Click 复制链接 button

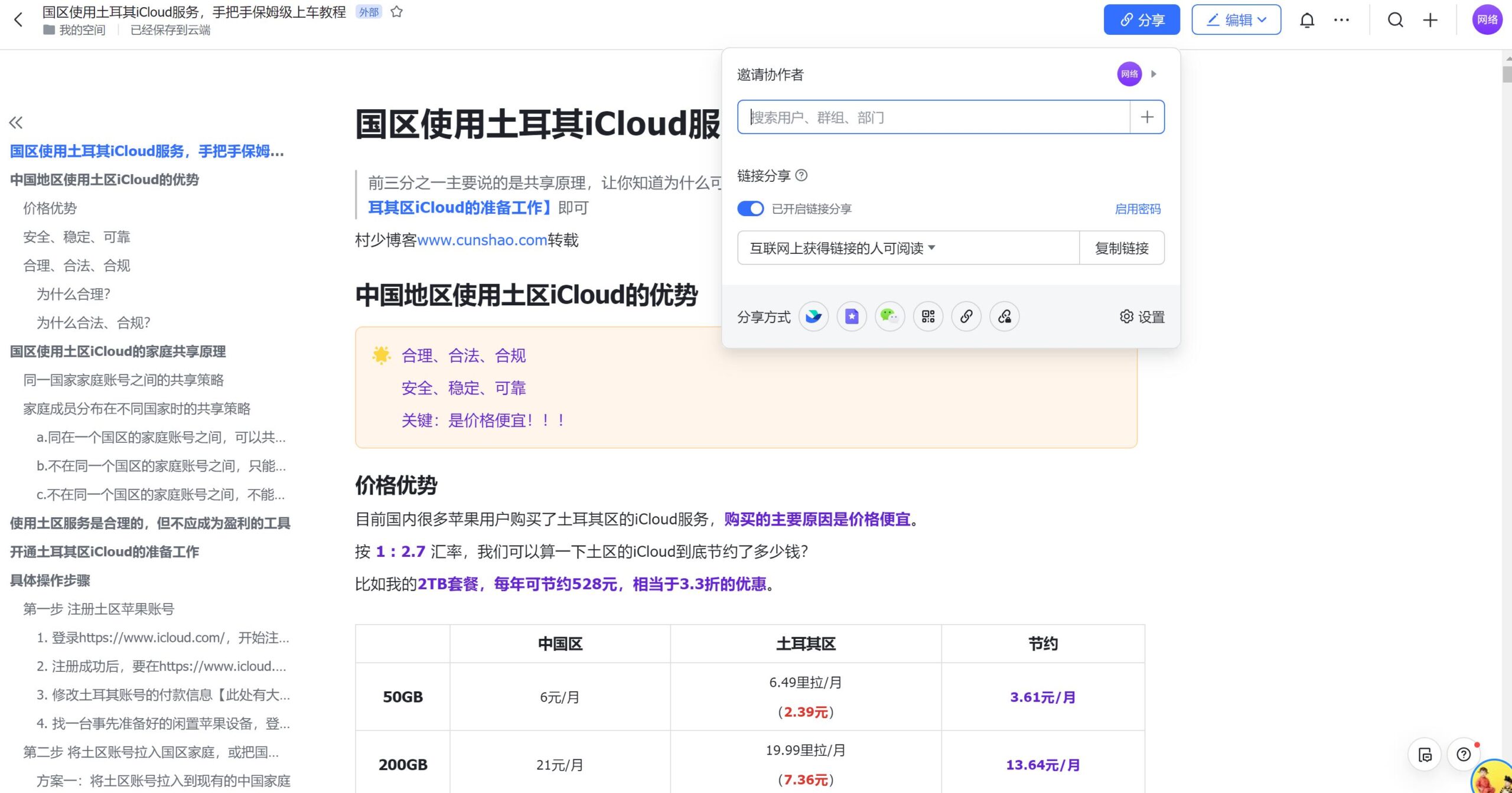tap(1122, 248)
